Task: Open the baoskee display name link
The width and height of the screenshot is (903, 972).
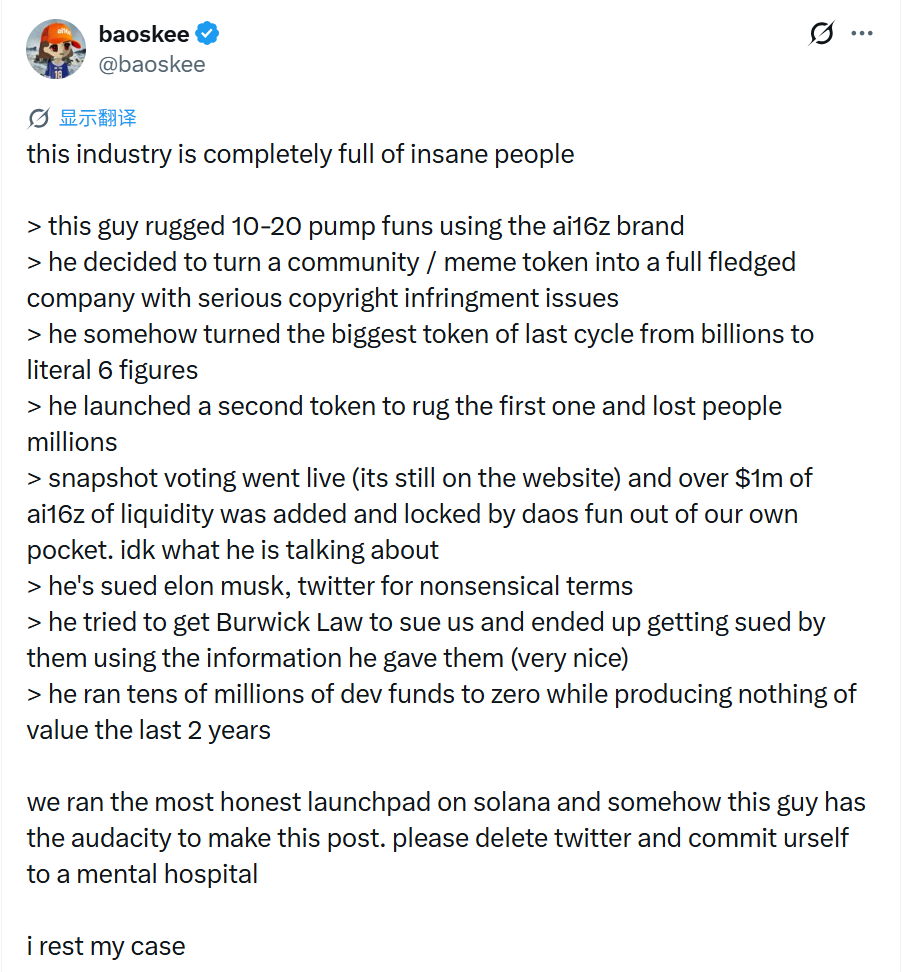Action: click(x=144, y=34)
